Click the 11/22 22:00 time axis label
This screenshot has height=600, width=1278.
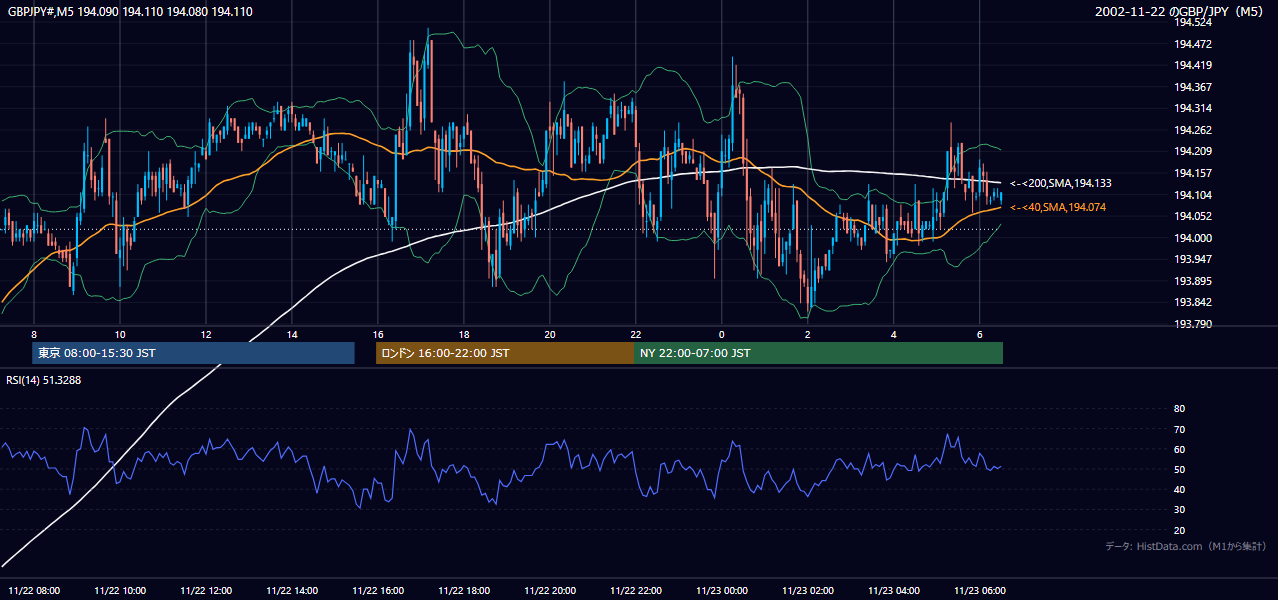click(636, 591)
